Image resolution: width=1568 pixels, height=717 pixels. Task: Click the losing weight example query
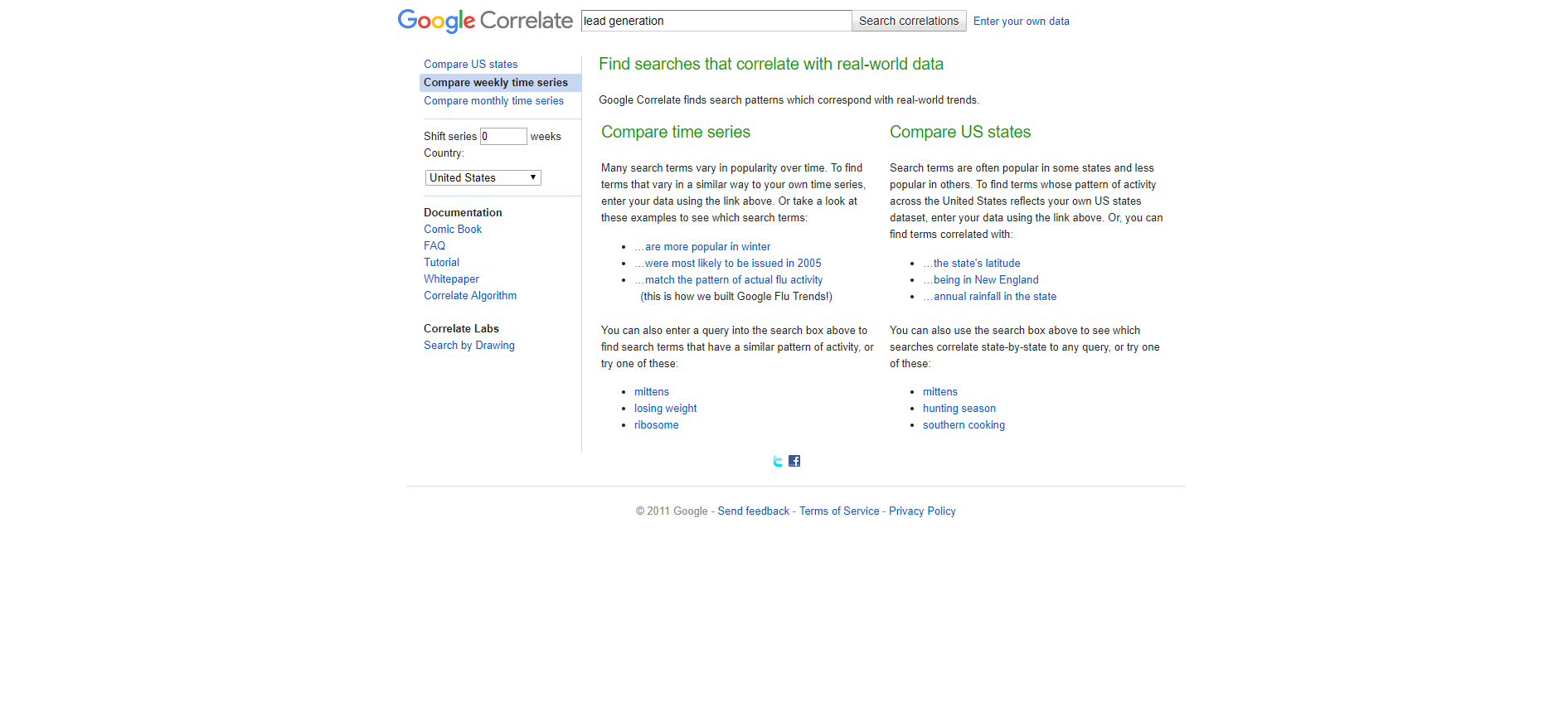(x=666, y=408)
